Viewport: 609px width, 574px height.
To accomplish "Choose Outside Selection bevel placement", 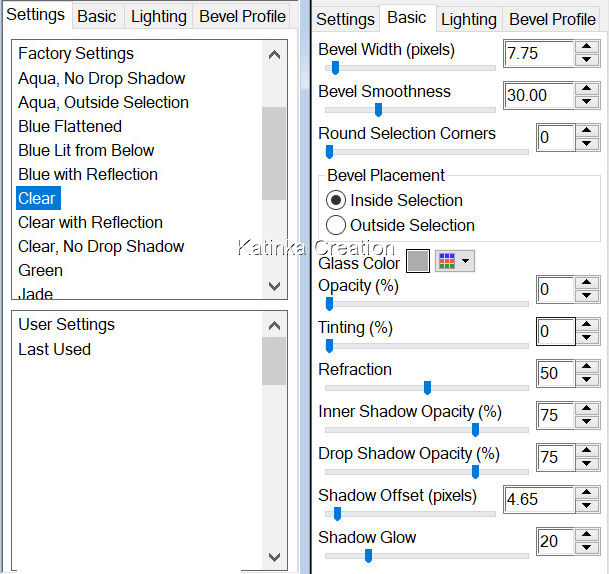I will coord(336,225).
